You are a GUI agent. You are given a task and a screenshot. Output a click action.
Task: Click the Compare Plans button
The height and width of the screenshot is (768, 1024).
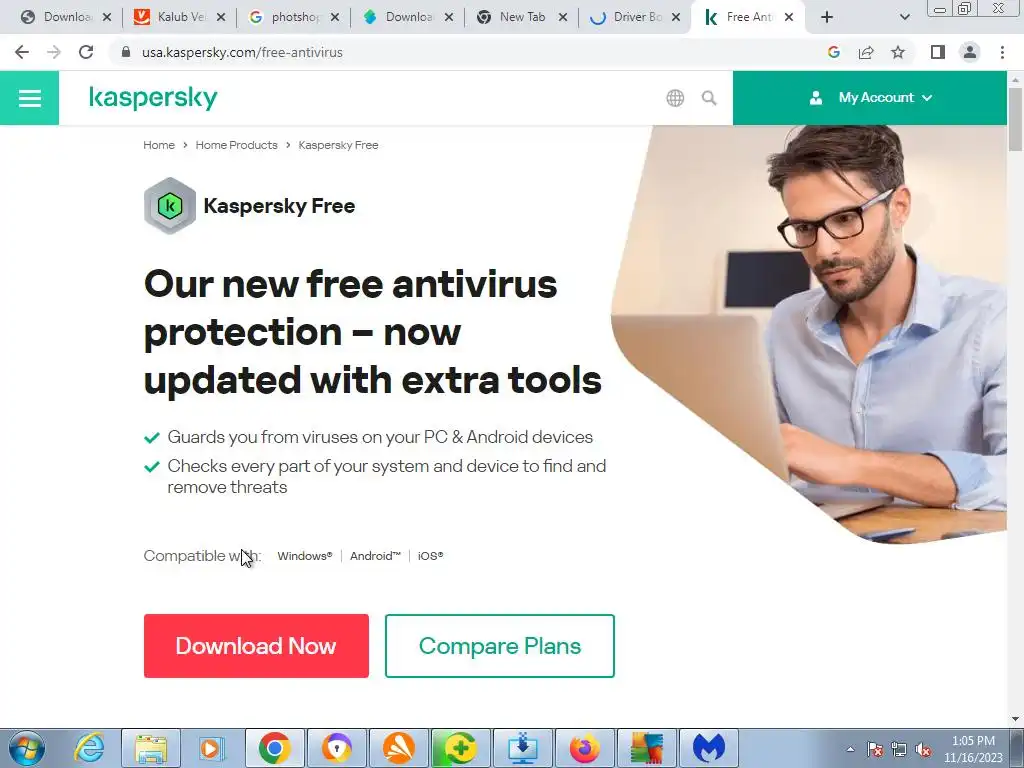tap(500, 646)
